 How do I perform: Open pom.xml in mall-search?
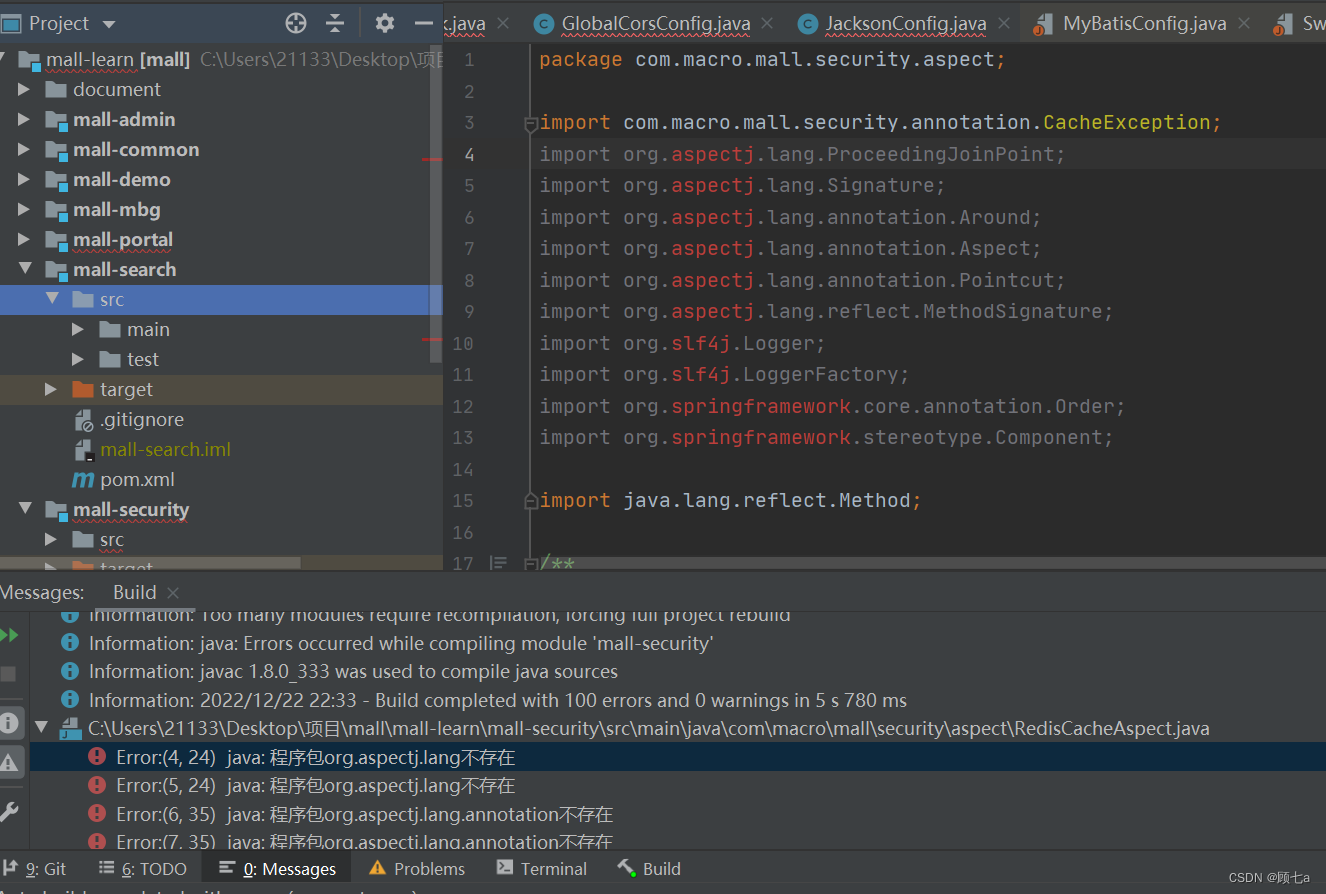(x=138, y=479)
